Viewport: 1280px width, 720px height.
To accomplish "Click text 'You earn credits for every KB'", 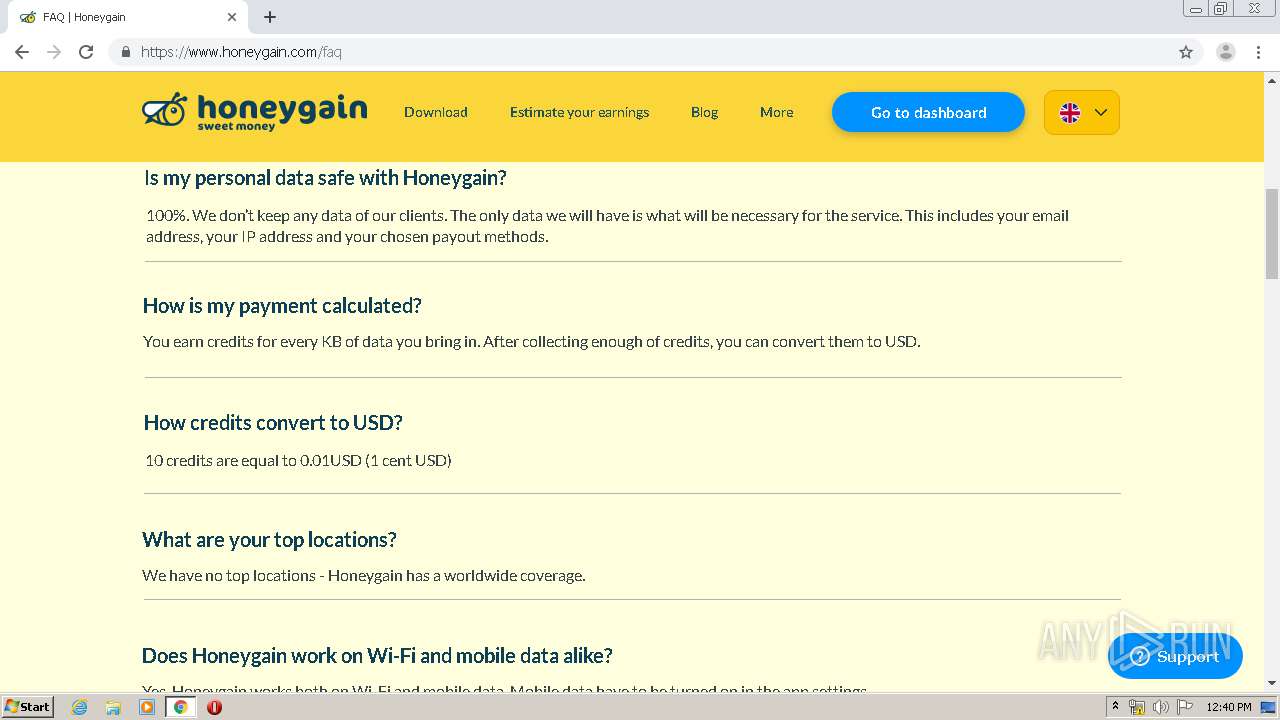I will click(x=243, y=342).
